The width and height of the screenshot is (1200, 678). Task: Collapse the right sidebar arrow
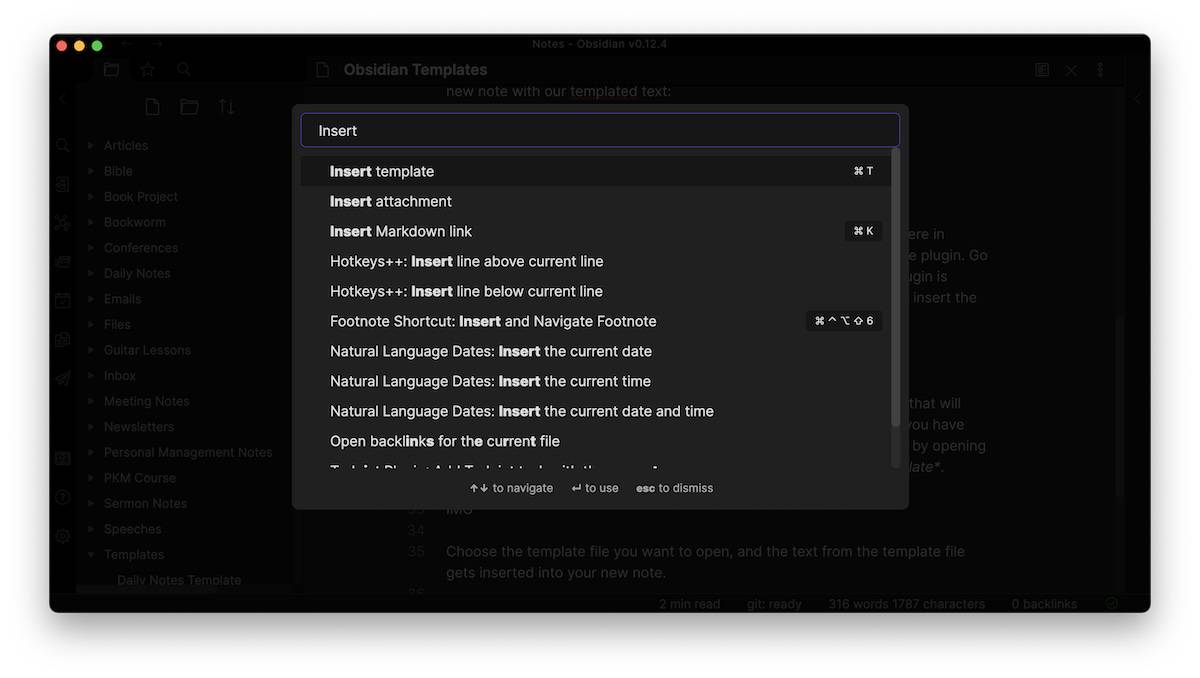coord(1136,99)
